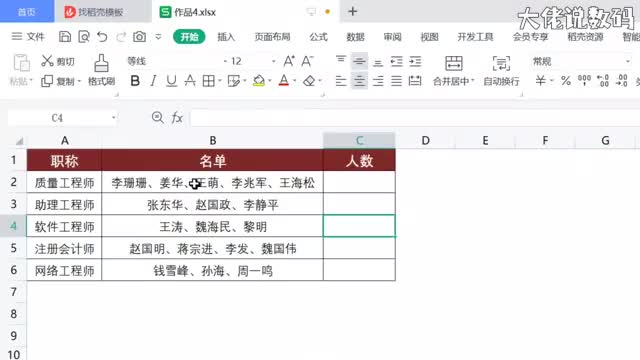This screenshot has width=640, height=360.
Task: Toggle Underline formatting
Action: (x=171, y=81)
